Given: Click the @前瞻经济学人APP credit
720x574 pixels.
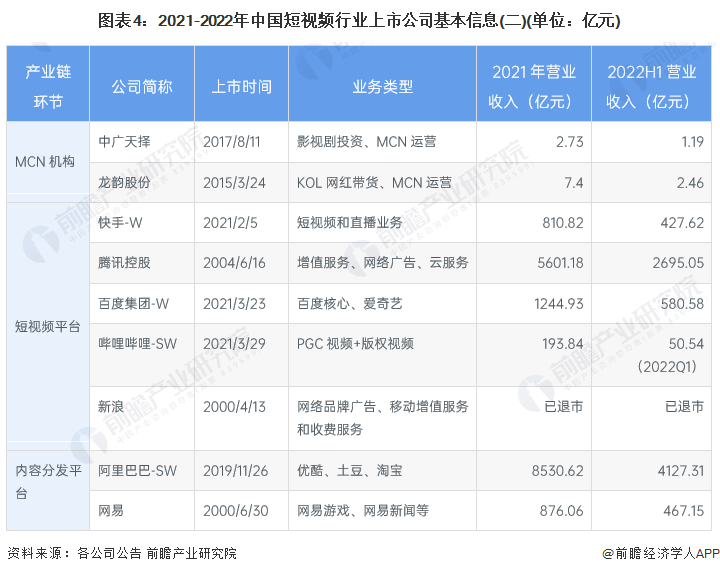Looking at the screenshot, I should [x=661, y=553].
